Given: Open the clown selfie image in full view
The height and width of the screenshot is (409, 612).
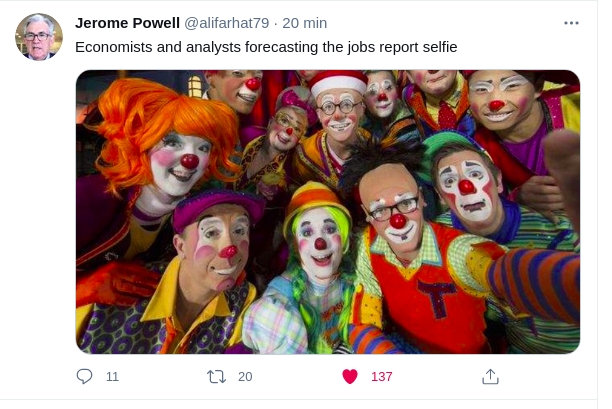Looking at the screenshot, I should [328, 211].
